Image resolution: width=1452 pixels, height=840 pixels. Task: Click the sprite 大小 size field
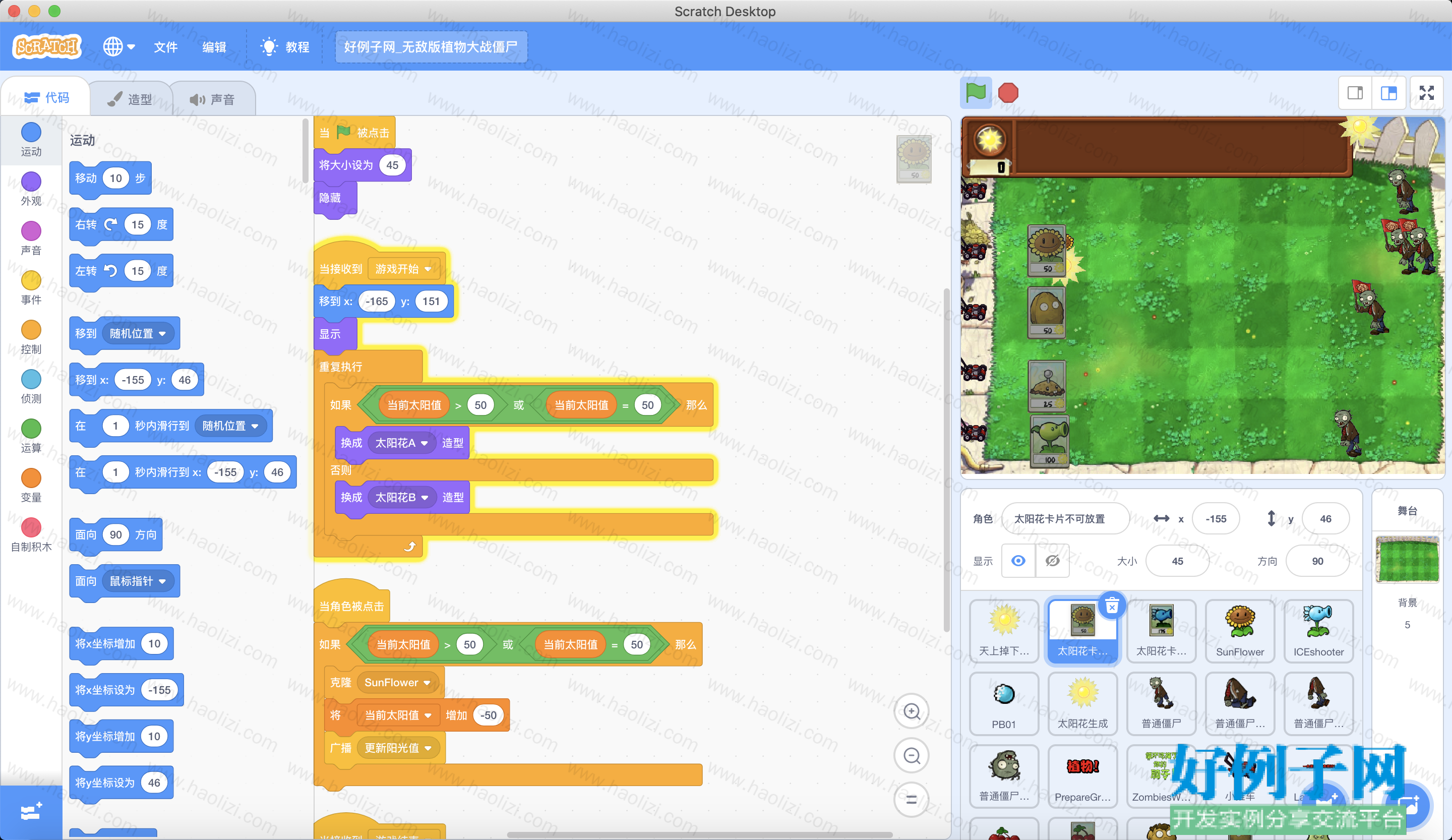point(1177,561)
